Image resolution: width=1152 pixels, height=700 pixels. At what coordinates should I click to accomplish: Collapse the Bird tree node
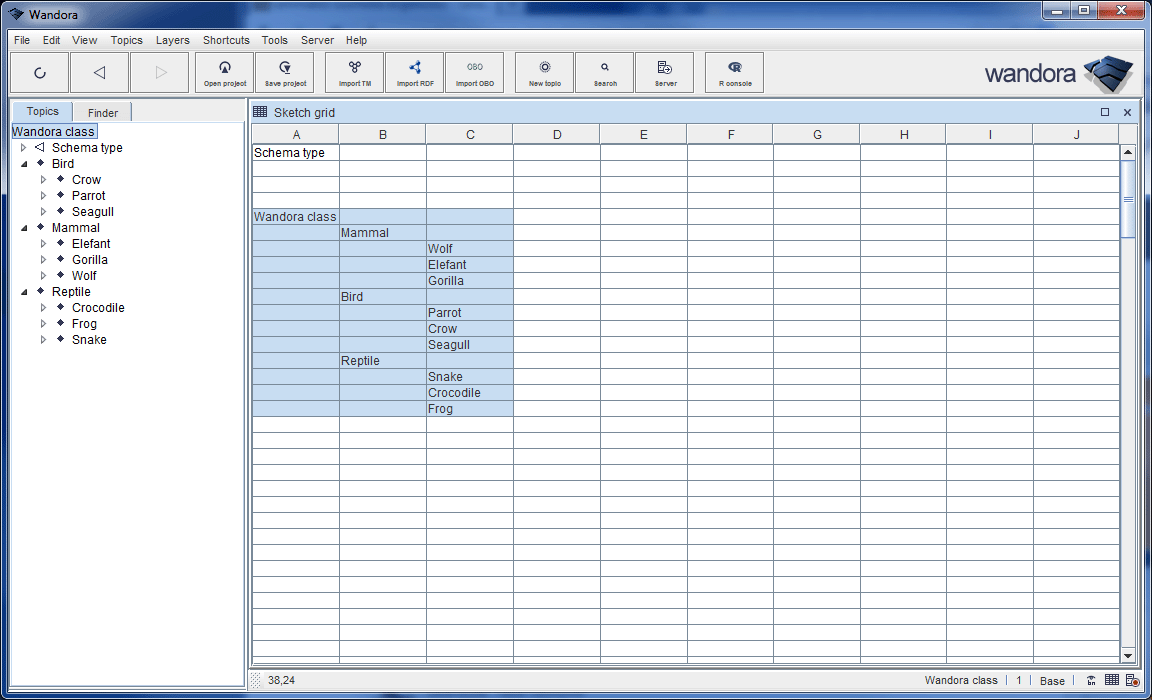point(24,164)
